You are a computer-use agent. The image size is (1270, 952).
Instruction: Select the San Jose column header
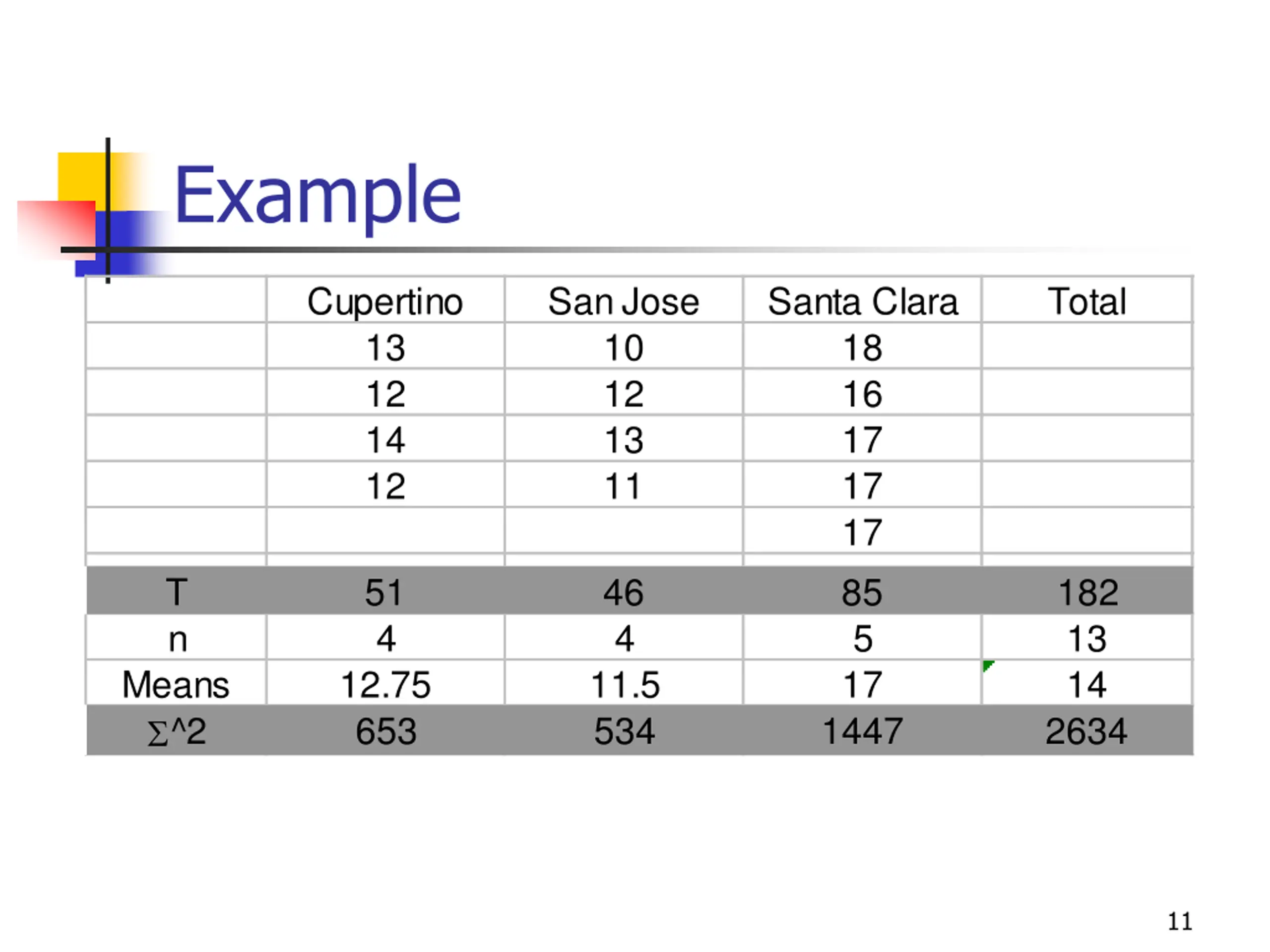624,300
